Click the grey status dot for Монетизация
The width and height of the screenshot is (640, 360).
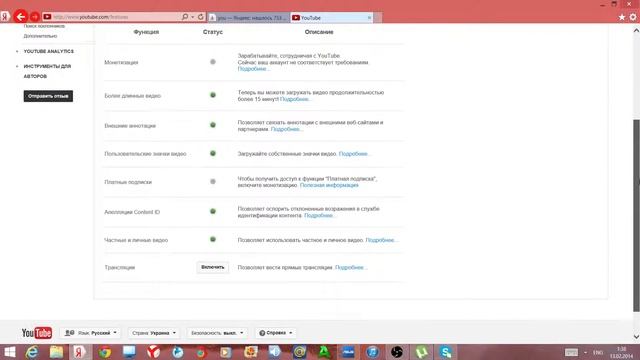click(x=213, y=62)
